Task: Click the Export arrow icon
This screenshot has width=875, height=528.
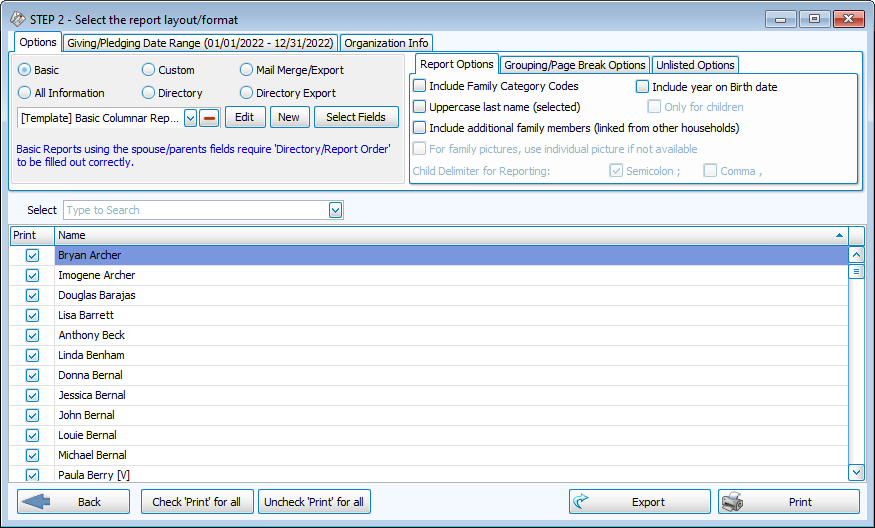Action: pyautogui.click(x=581, y=502)
